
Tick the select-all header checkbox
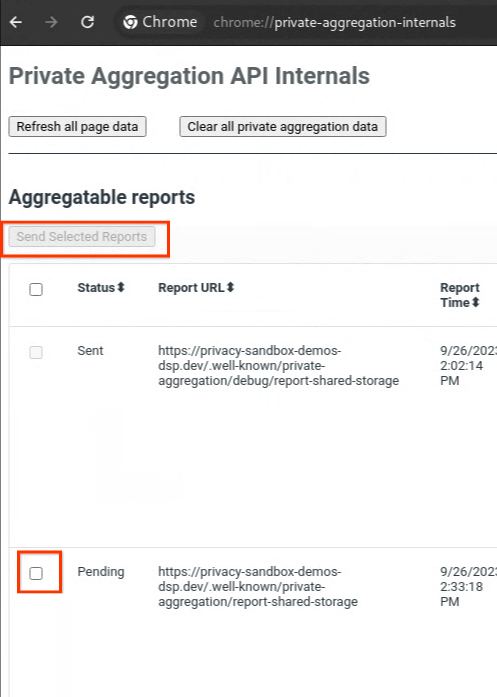36,289
